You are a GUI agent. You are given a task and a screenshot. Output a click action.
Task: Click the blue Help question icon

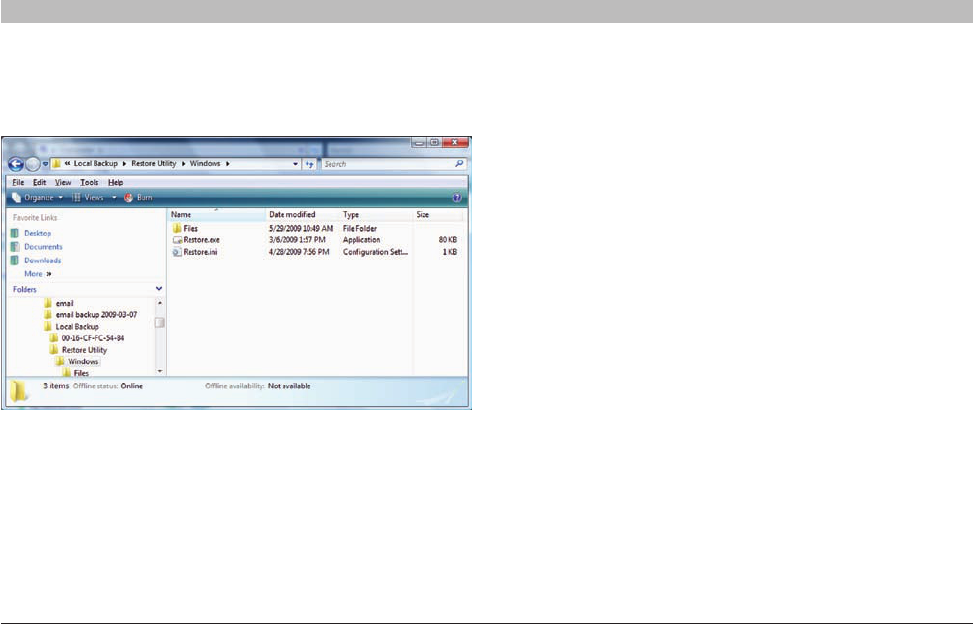pos(457,197)
